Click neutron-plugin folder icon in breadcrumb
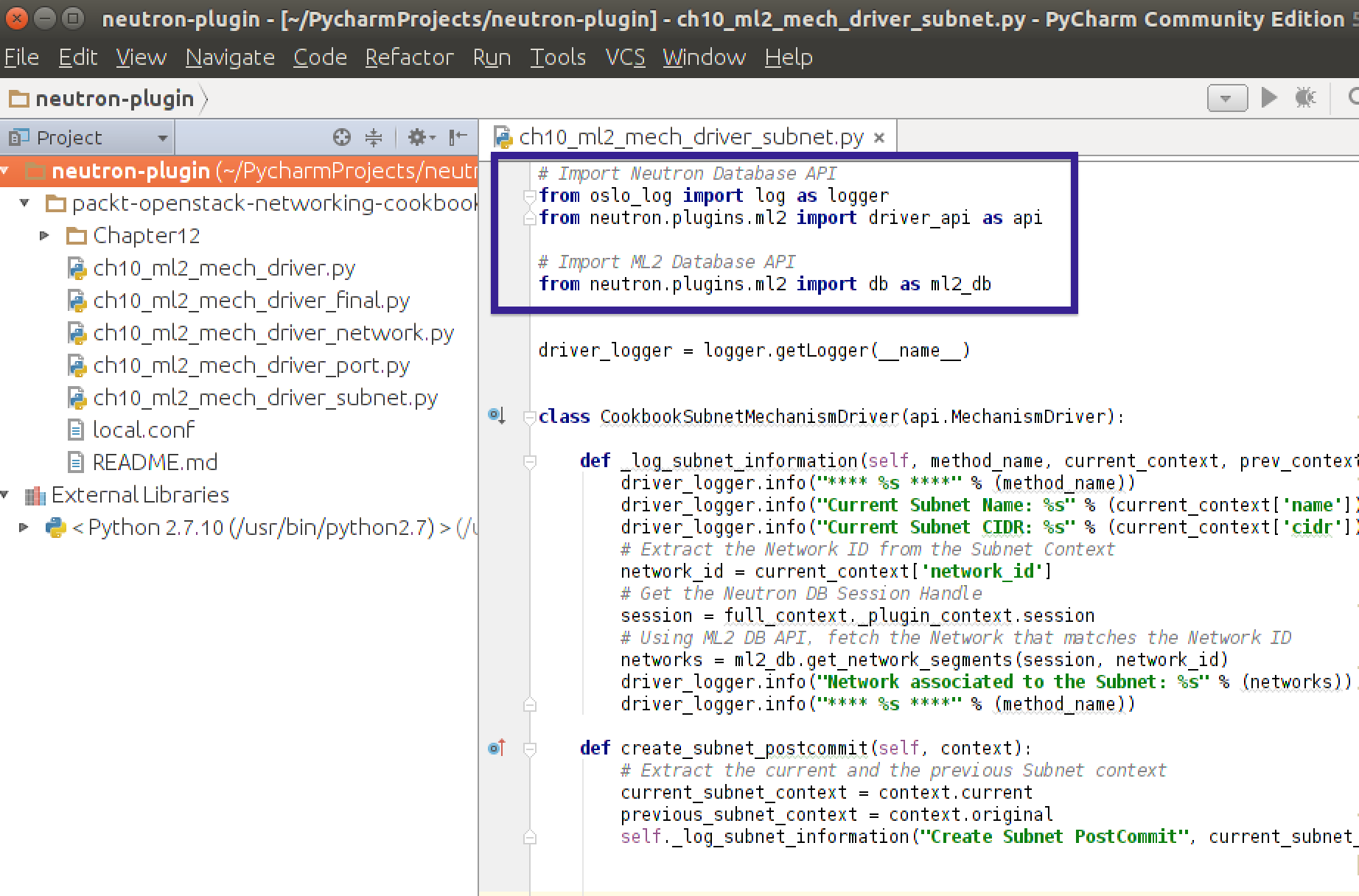The height and width of the screenshot is (896, 1359). (19, 98)
